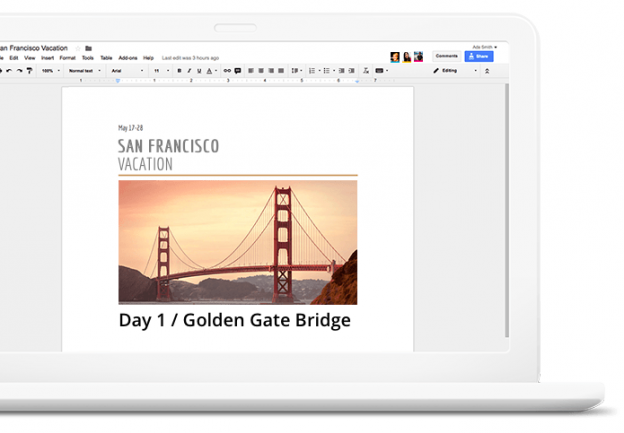Increase the paragraph indent
The image size is (624, 433).
[x=351, y=71]
